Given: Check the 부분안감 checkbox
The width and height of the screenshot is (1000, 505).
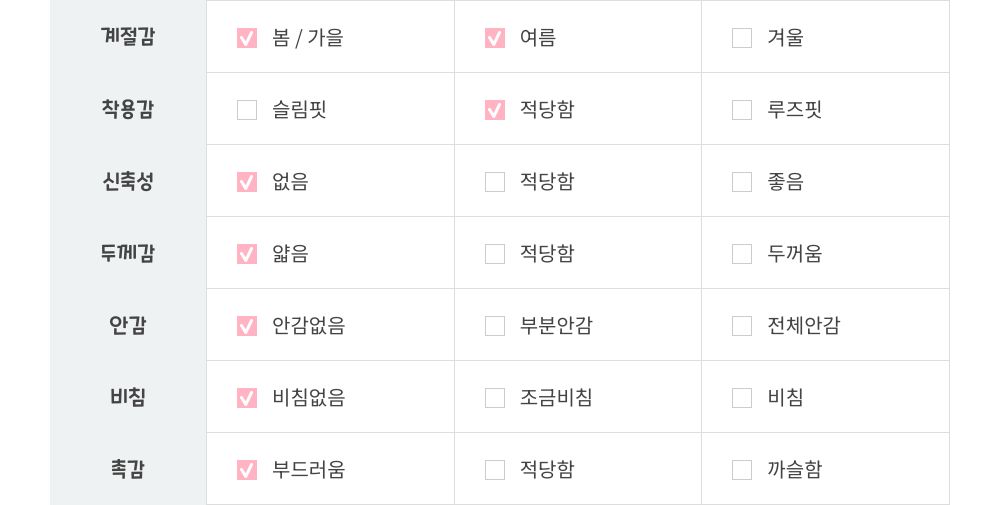Looking at the screenshot, I should (x=495, y=326).
